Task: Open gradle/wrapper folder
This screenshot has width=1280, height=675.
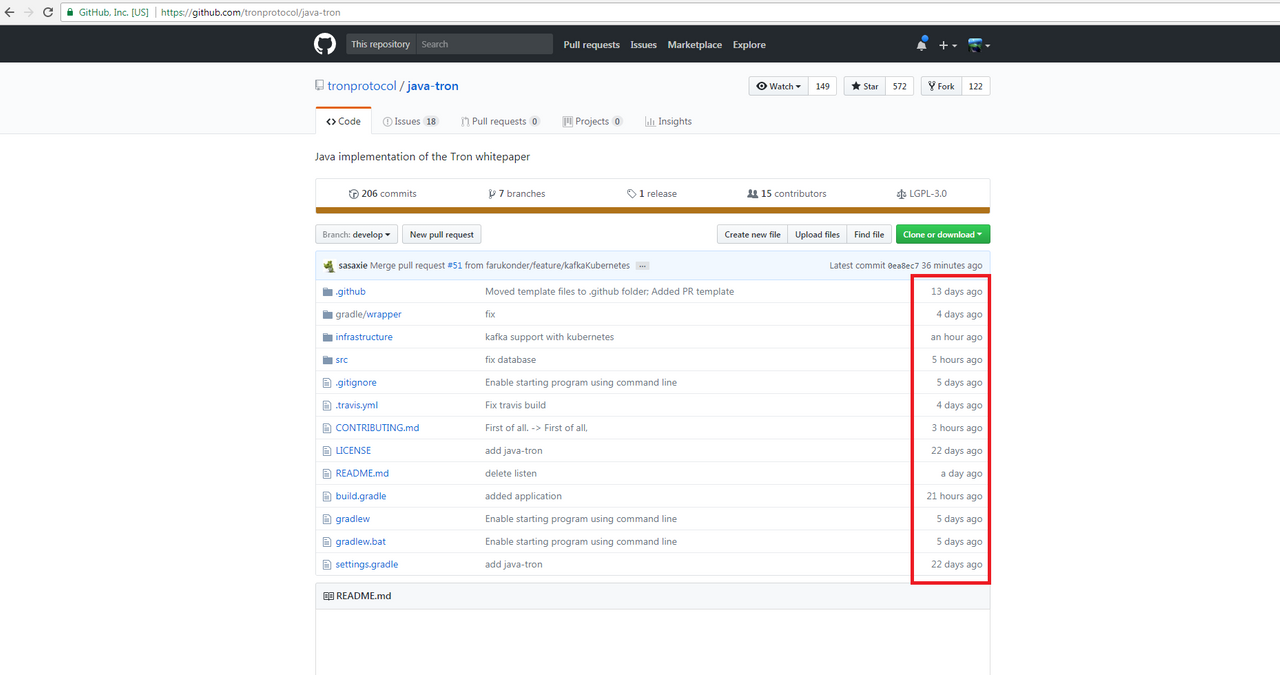Action: [x=369, y=314]
